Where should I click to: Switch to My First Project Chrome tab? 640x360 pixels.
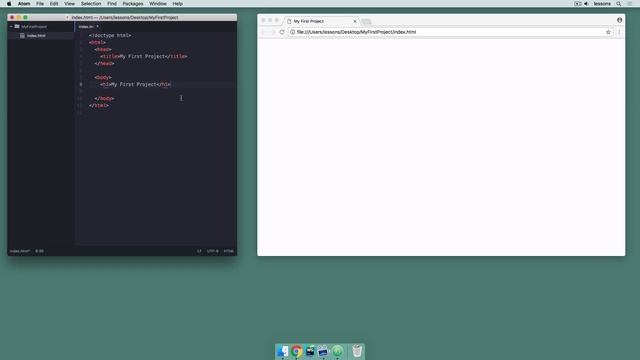pyautogui.click(x=322, y=21)
